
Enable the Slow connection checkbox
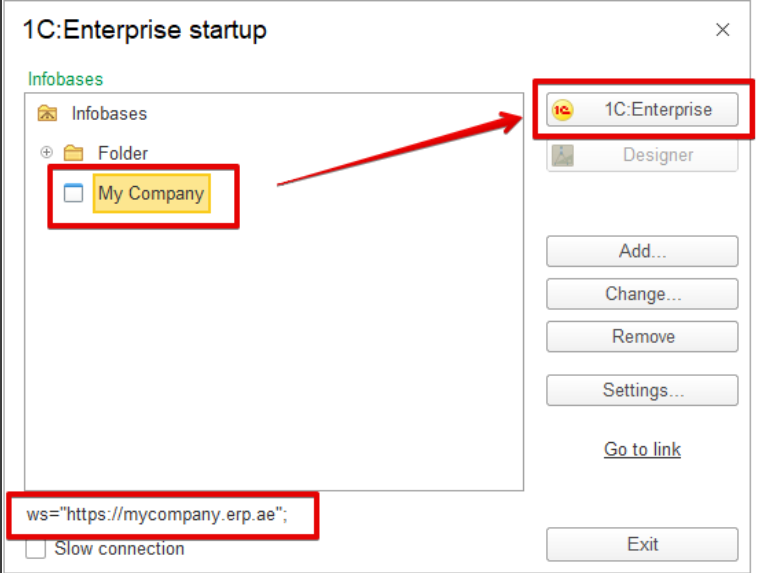pos(36,549)
